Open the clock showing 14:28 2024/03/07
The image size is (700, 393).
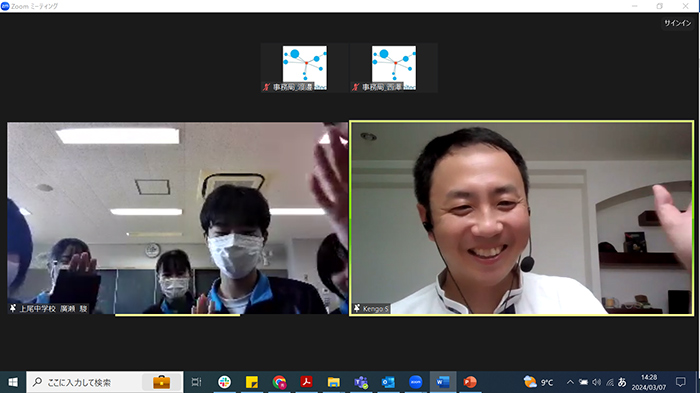coord(649,383)
